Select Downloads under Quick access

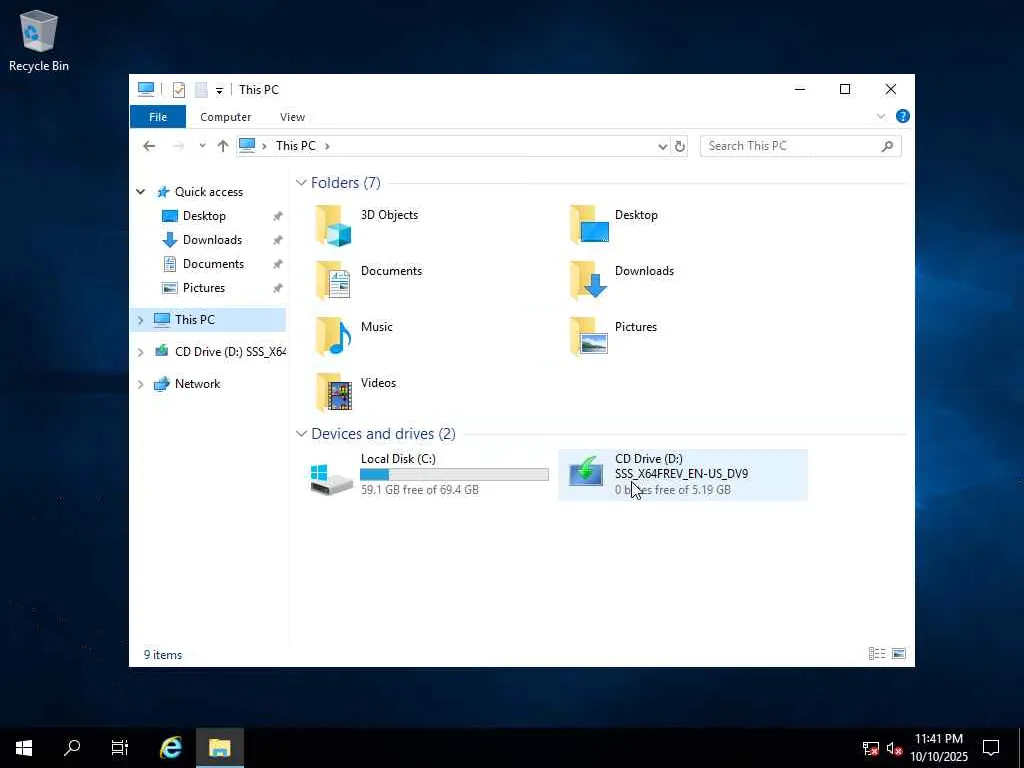(x=212, y=240)
